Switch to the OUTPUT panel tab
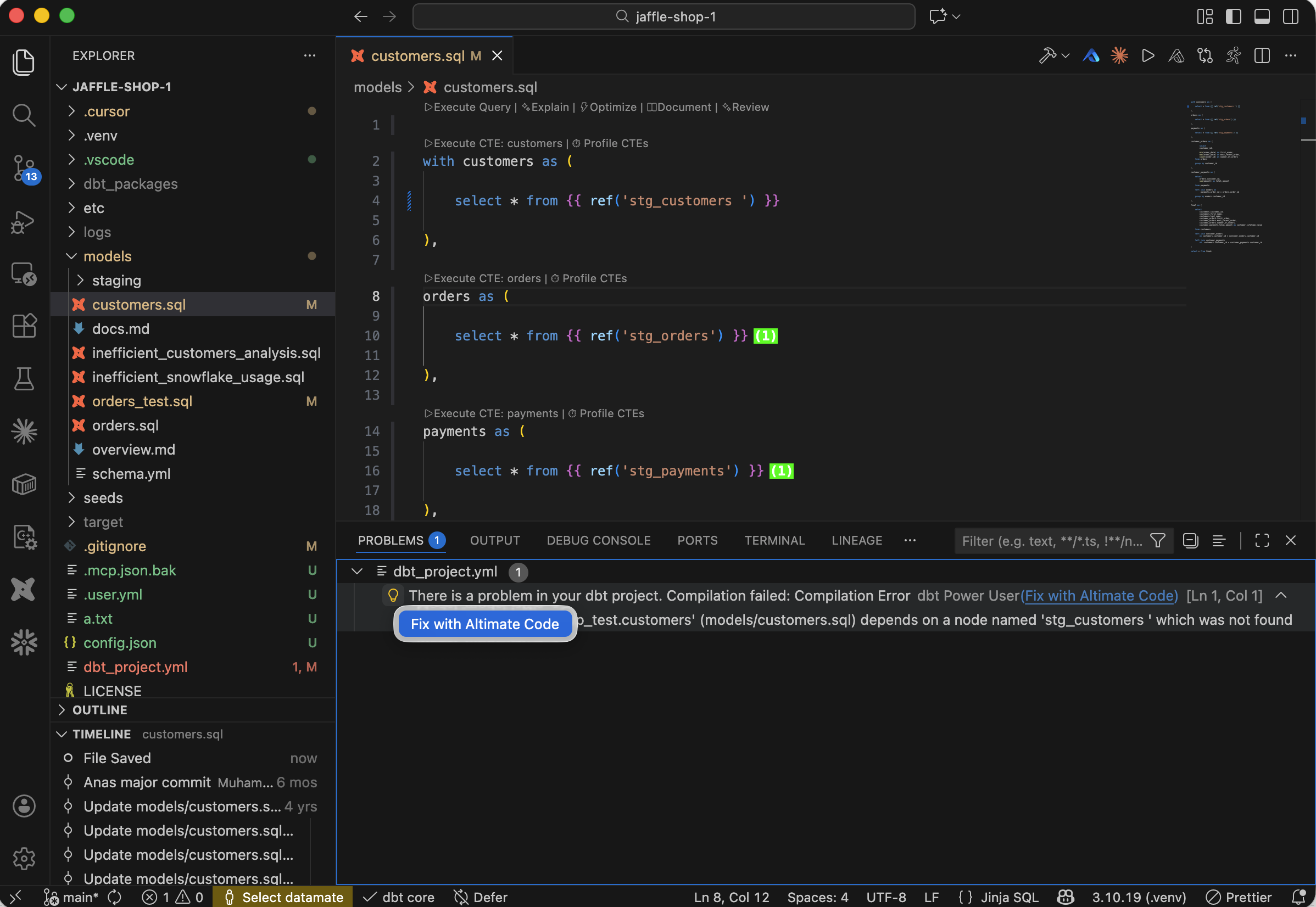The image size is (1316, 907). [494, 540]
